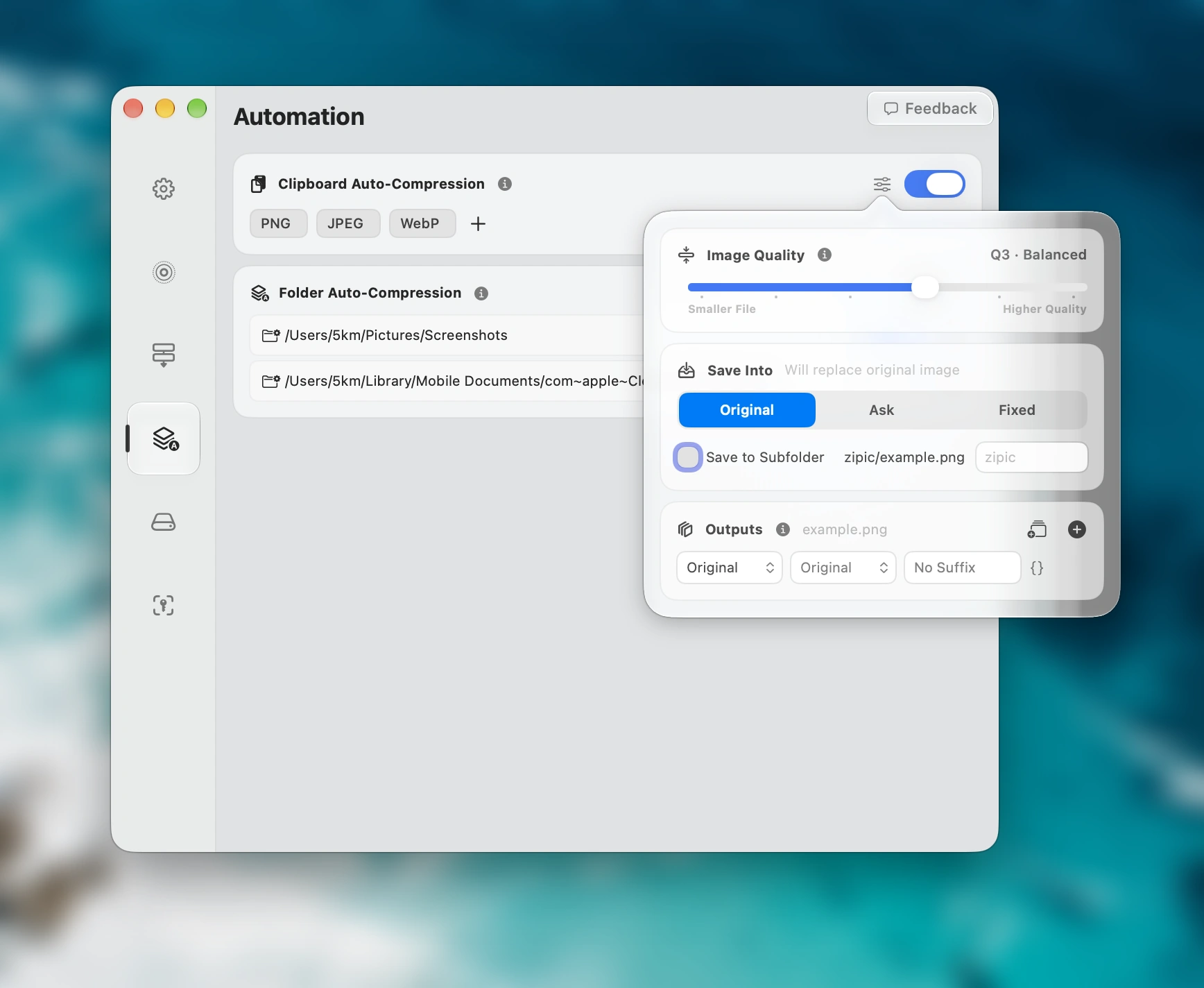
Task: Show info for Clipboard Auto-Compression
Action: click(505, 184)
